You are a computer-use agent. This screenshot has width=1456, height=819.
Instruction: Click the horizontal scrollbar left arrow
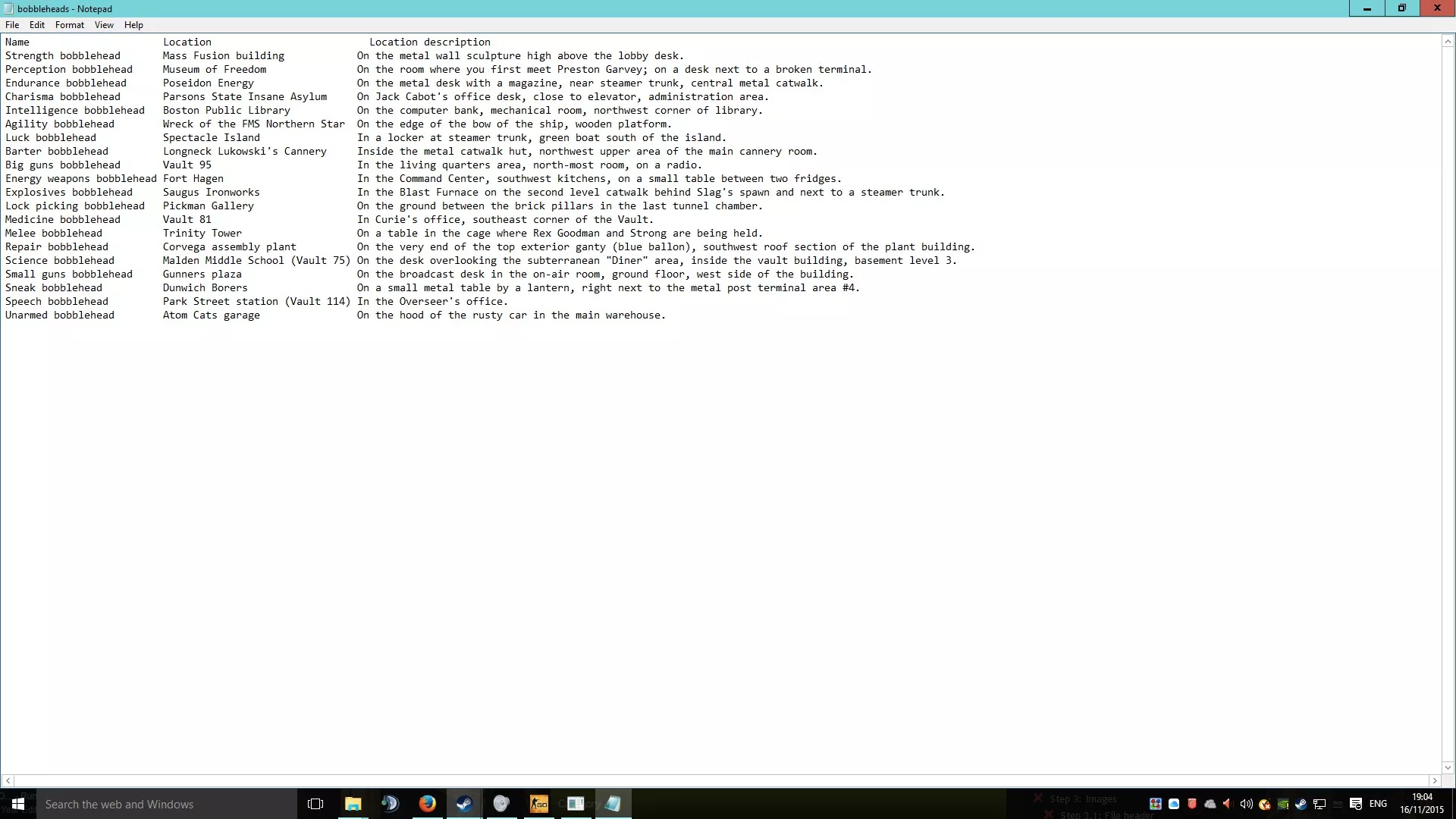coord(8,780)
